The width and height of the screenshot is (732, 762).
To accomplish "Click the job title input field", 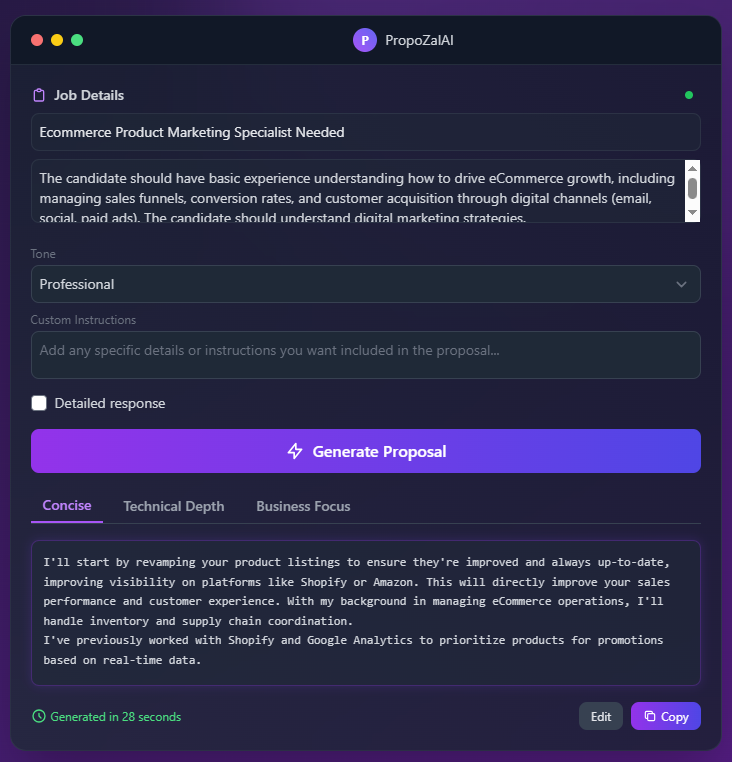I will pos(365,132).
